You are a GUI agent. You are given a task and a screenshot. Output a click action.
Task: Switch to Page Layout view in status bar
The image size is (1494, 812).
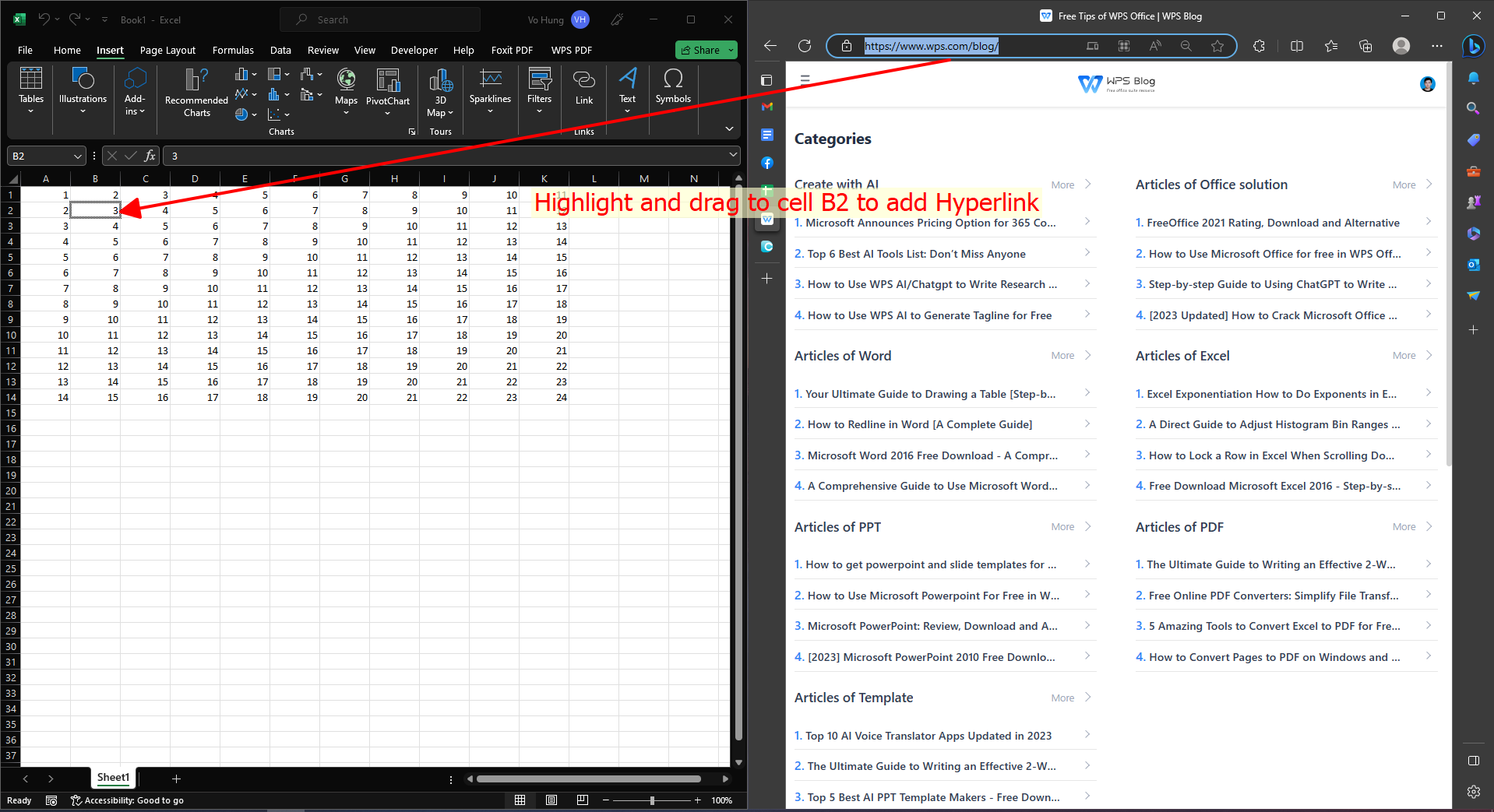(551, 800)
